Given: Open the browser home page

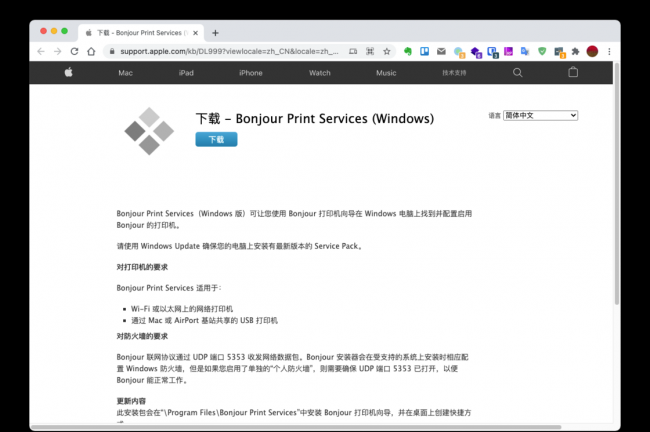Looking at the screenshot, I should [x=91, y=51].
